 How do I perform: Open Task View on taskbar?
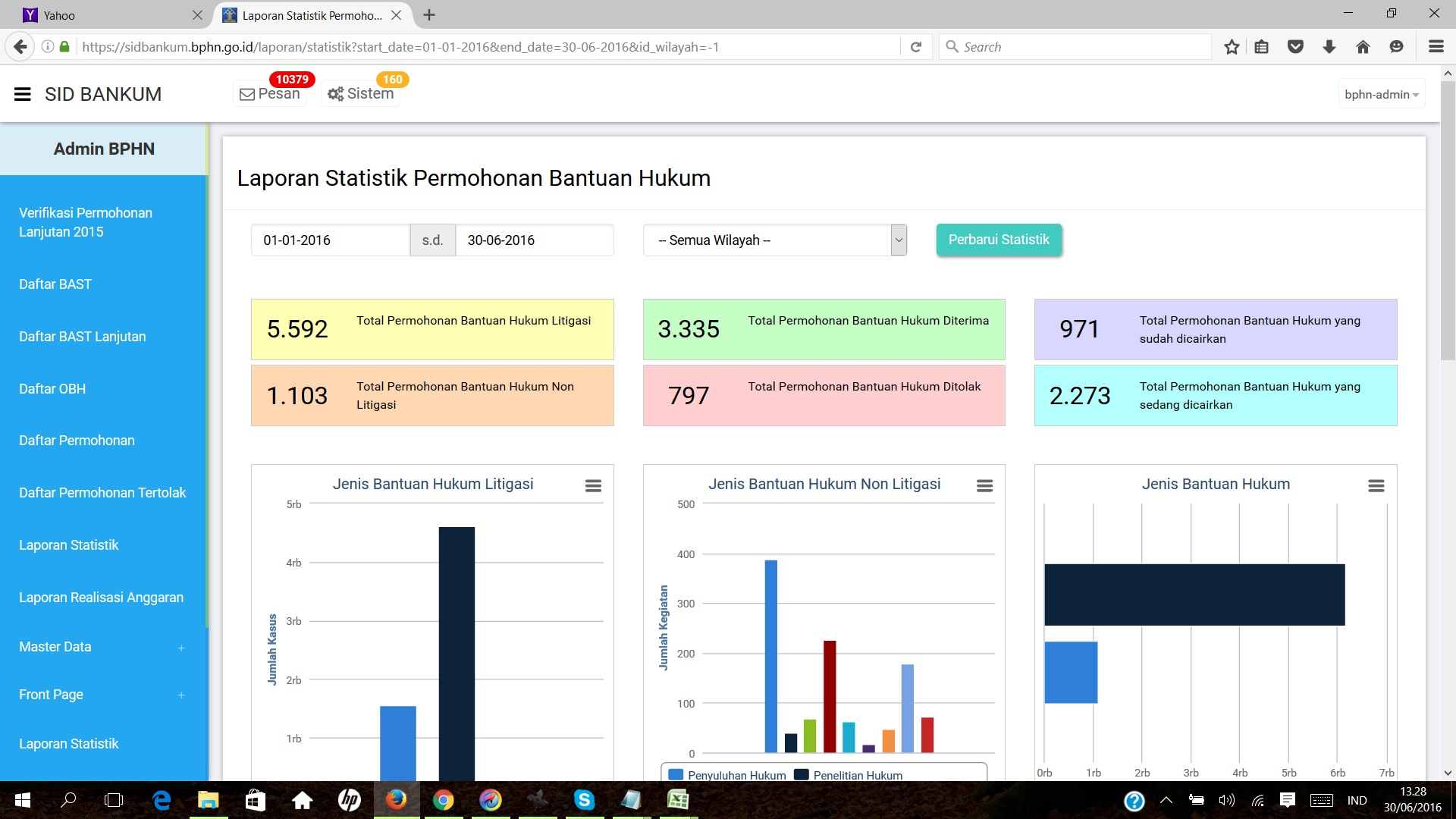click(114, 800)
